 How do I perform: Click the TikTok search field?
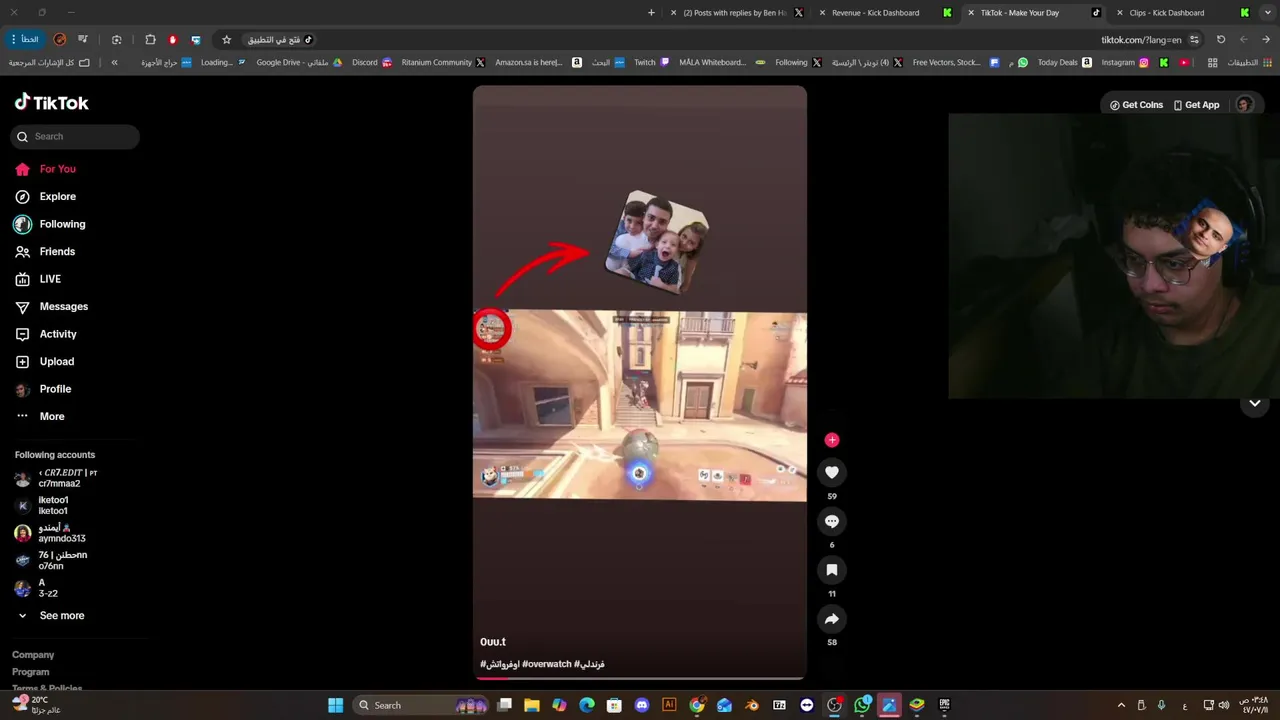click(75, 137)
